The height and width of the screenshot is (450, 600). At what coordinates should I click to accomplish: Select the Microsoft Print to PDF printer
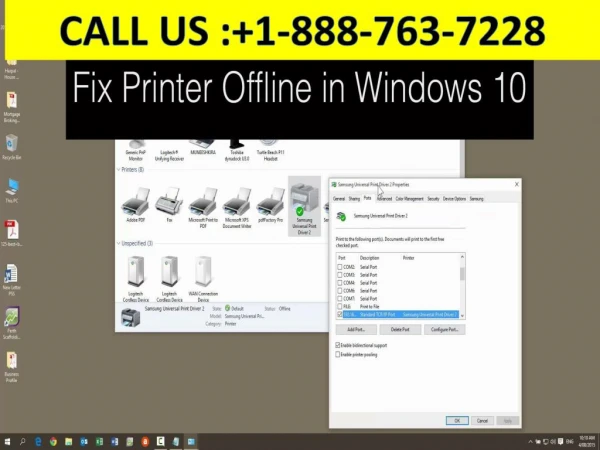(203, 207)
